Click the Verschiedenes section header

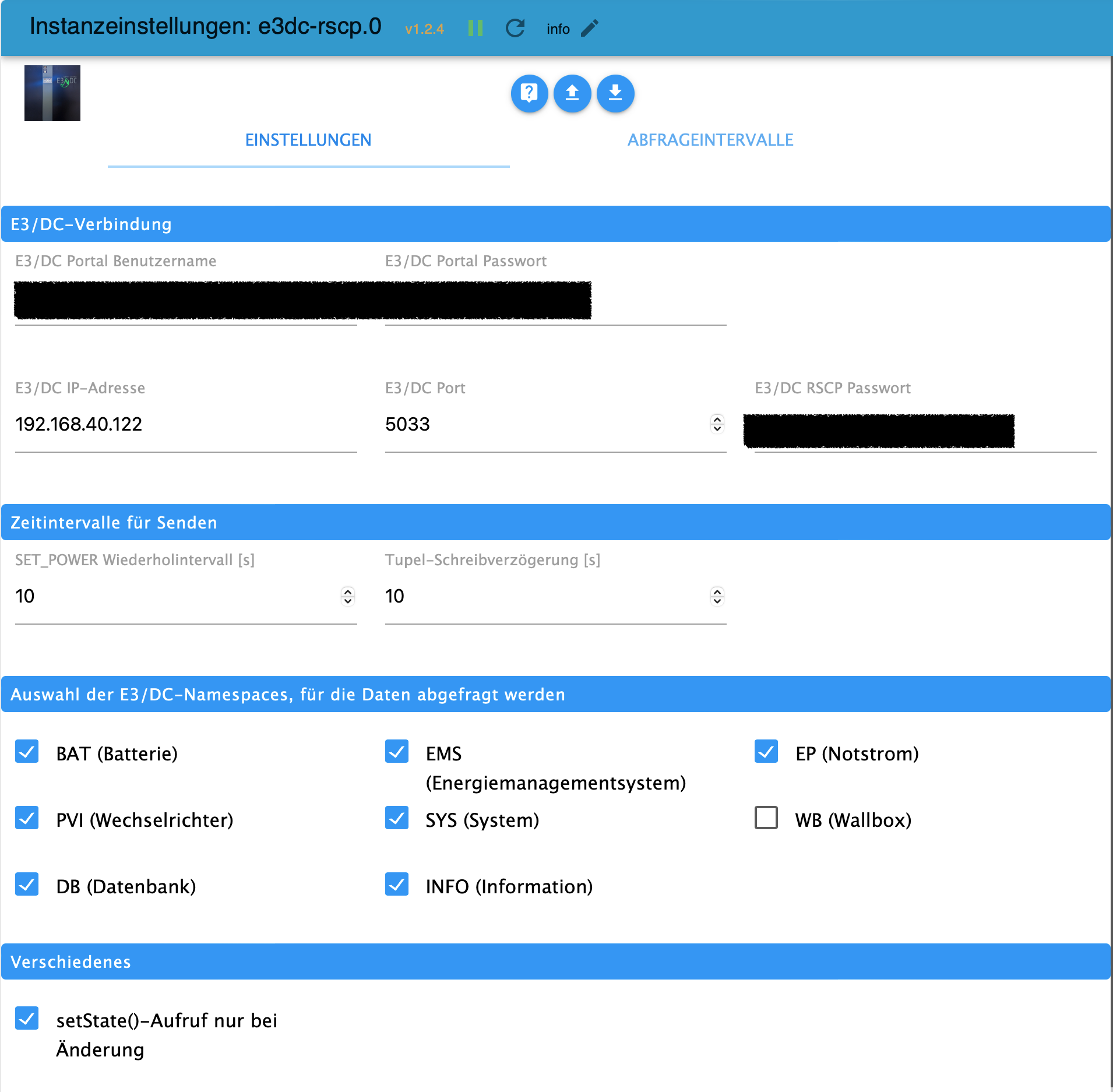point(556,961)
